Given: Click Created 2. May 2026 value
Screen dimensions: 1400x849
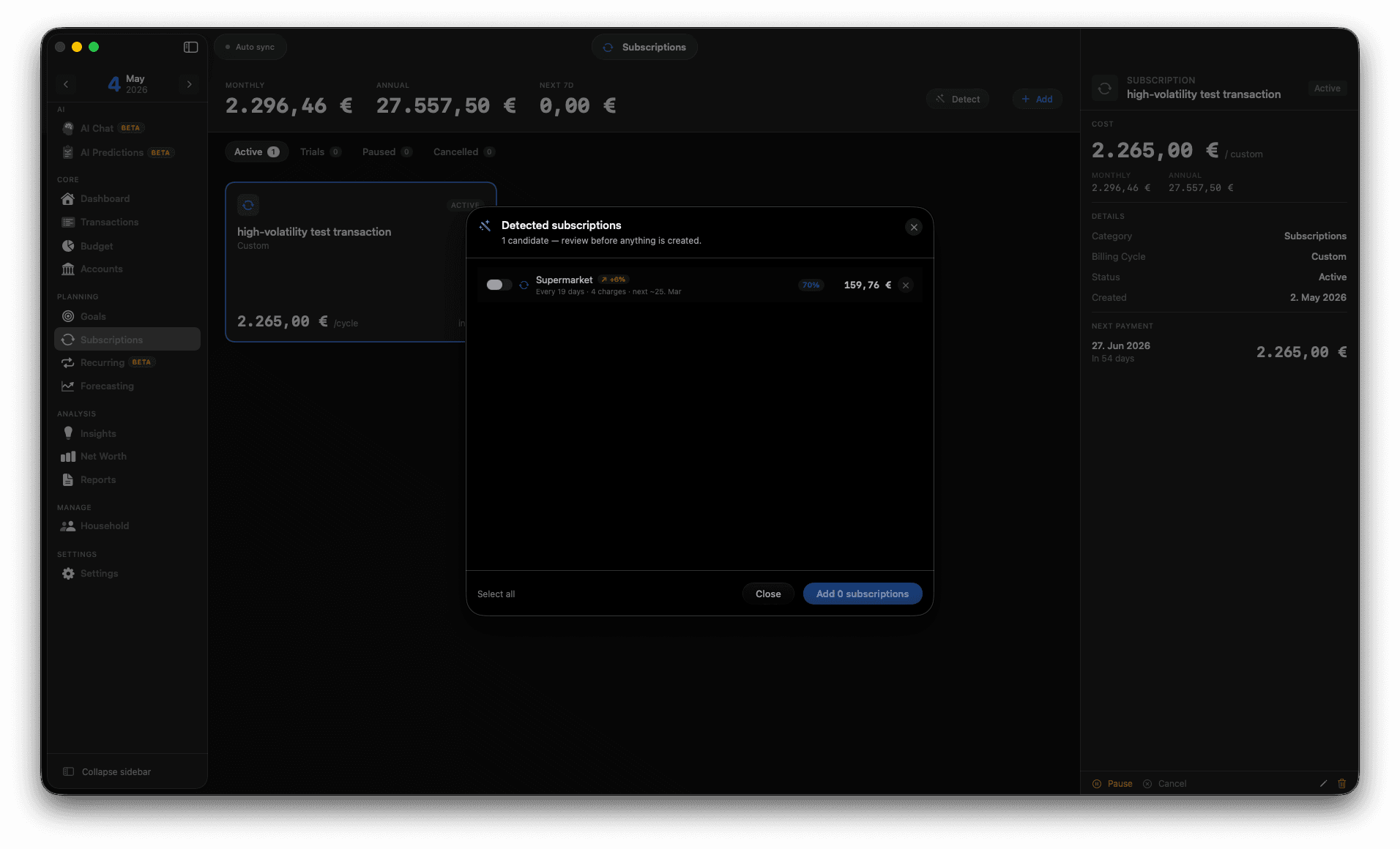Looking at the screenshot, I should pos(1318,298).
